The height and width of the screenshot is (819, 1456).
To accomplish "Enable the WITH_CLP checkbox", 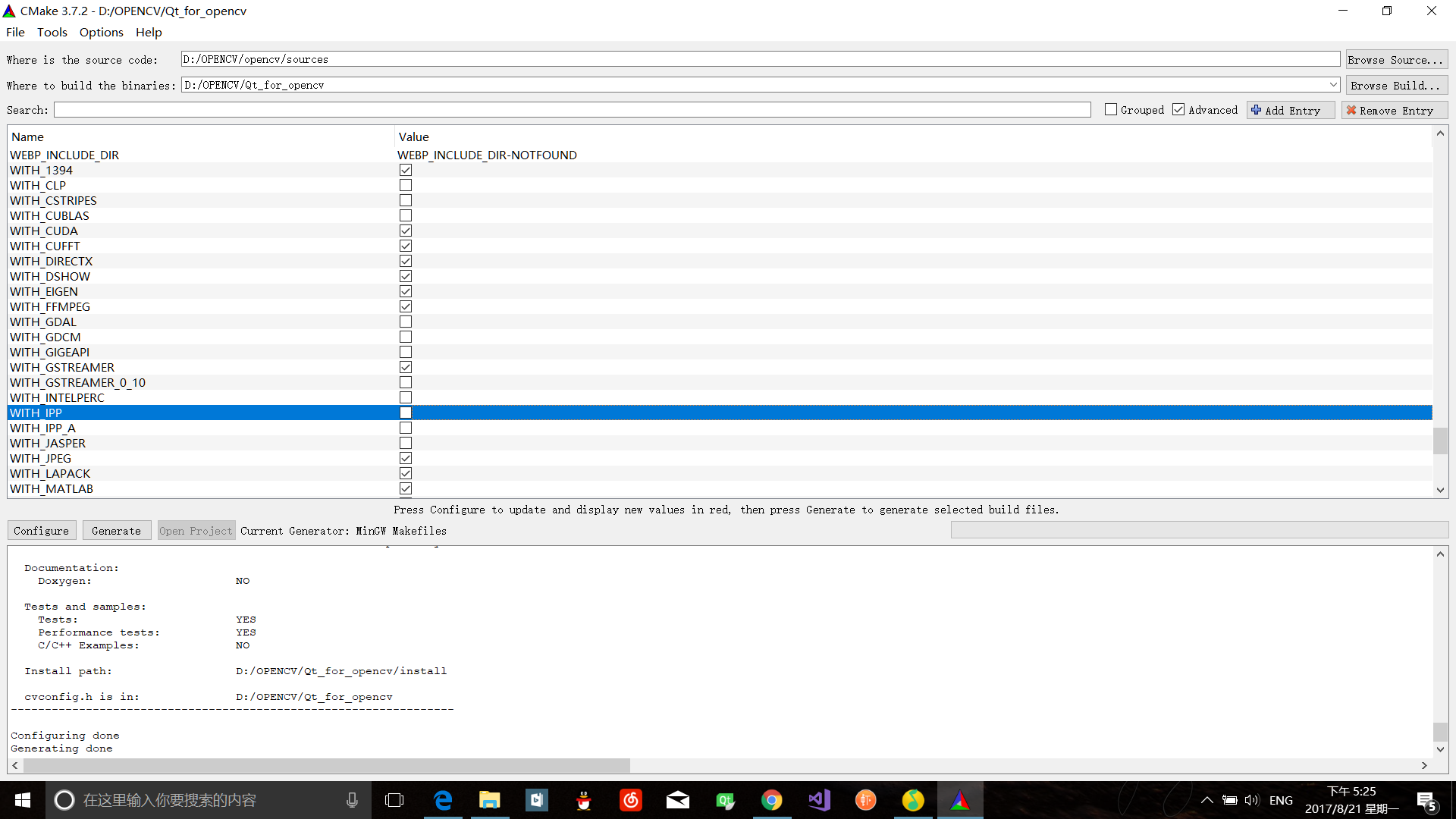I will tap(406, 185).
